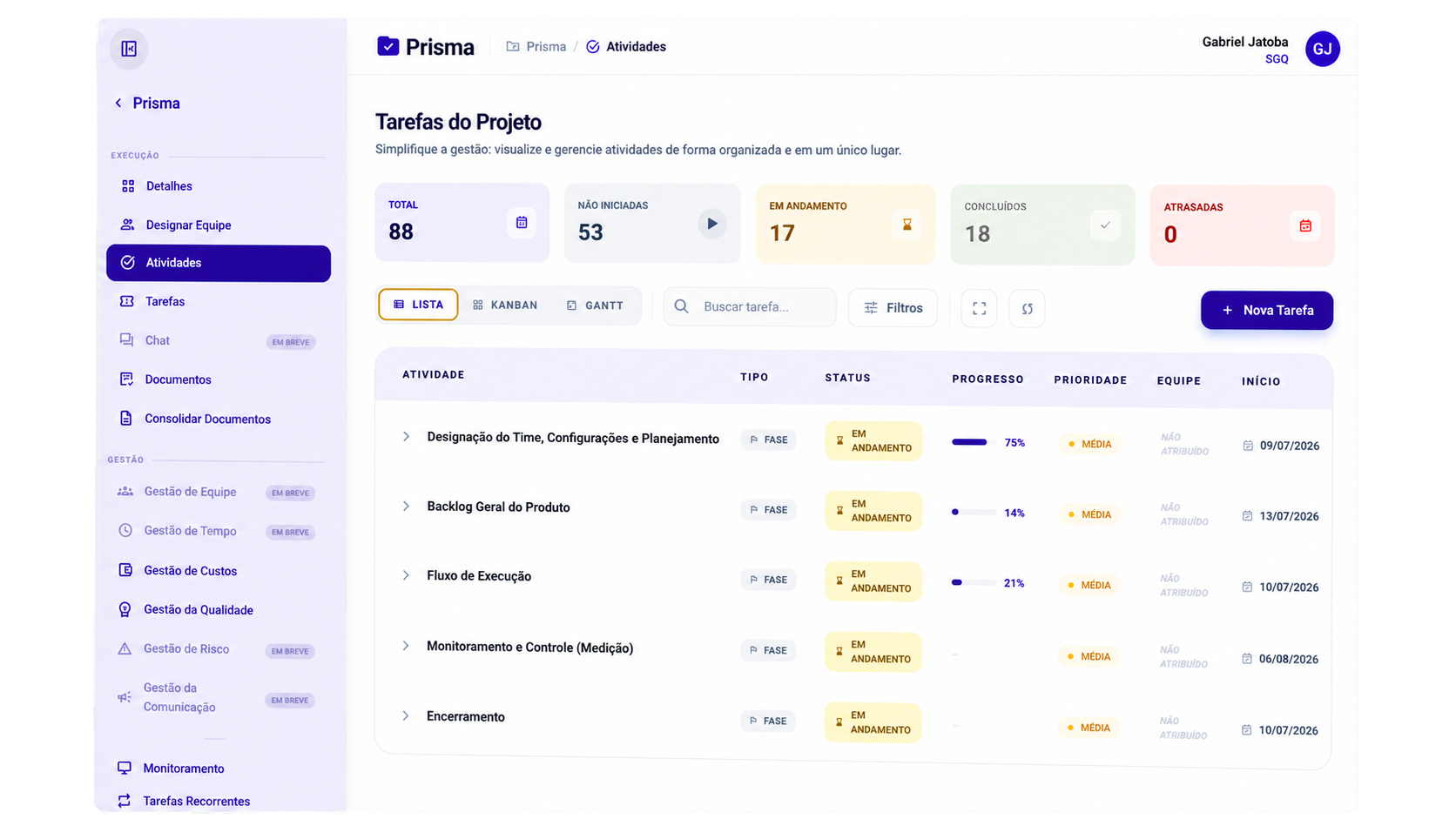
Task: Switch to the Lista view tab
Action: [418, 305]
